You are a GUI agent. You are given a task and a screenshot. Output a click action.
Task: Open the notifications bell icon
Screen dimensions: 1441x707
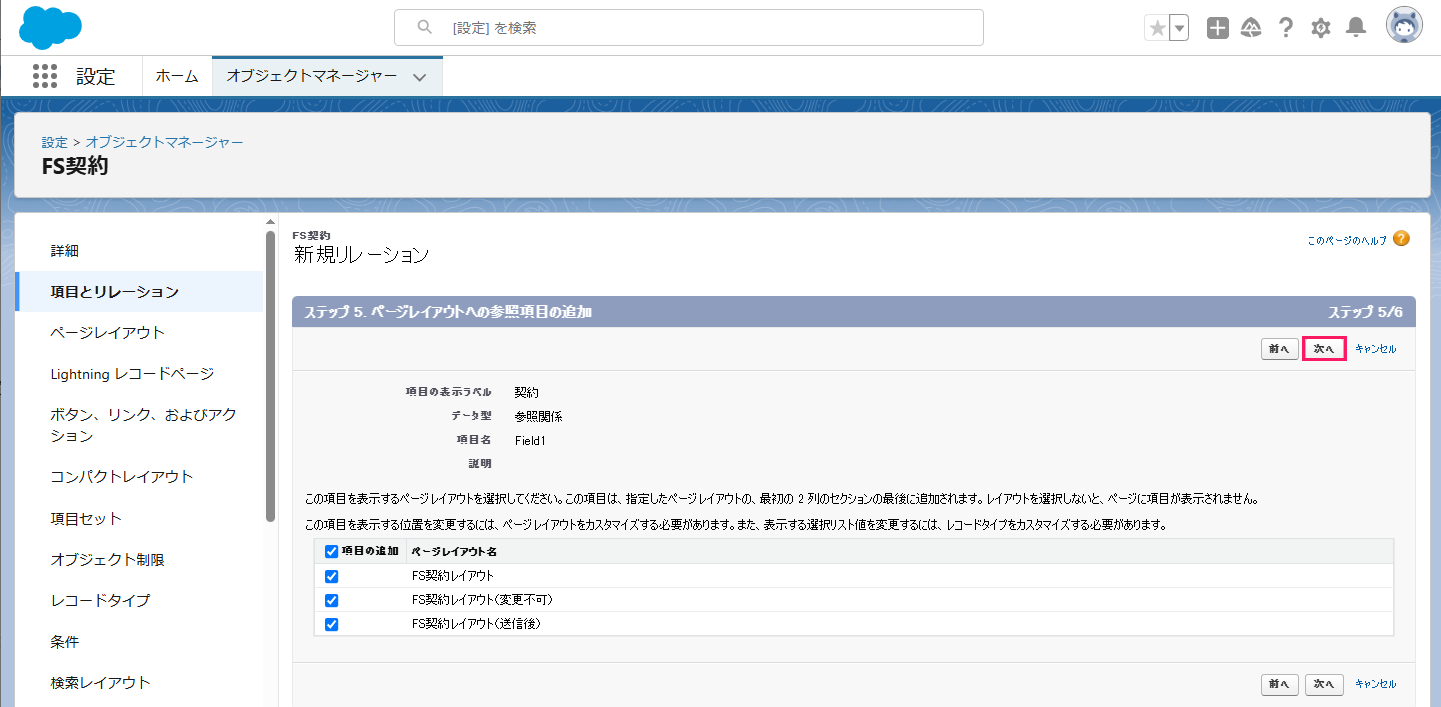[1356, 28]
